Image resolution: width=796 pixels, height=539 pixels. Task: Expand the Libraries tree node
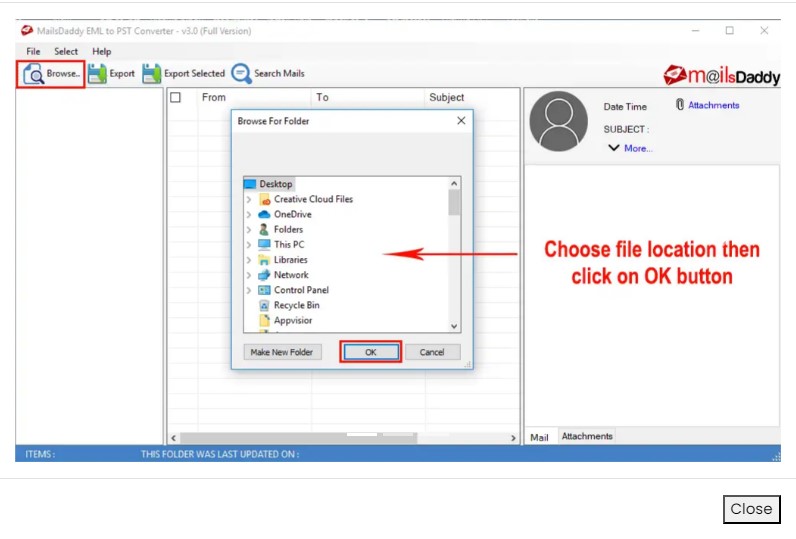249,260
